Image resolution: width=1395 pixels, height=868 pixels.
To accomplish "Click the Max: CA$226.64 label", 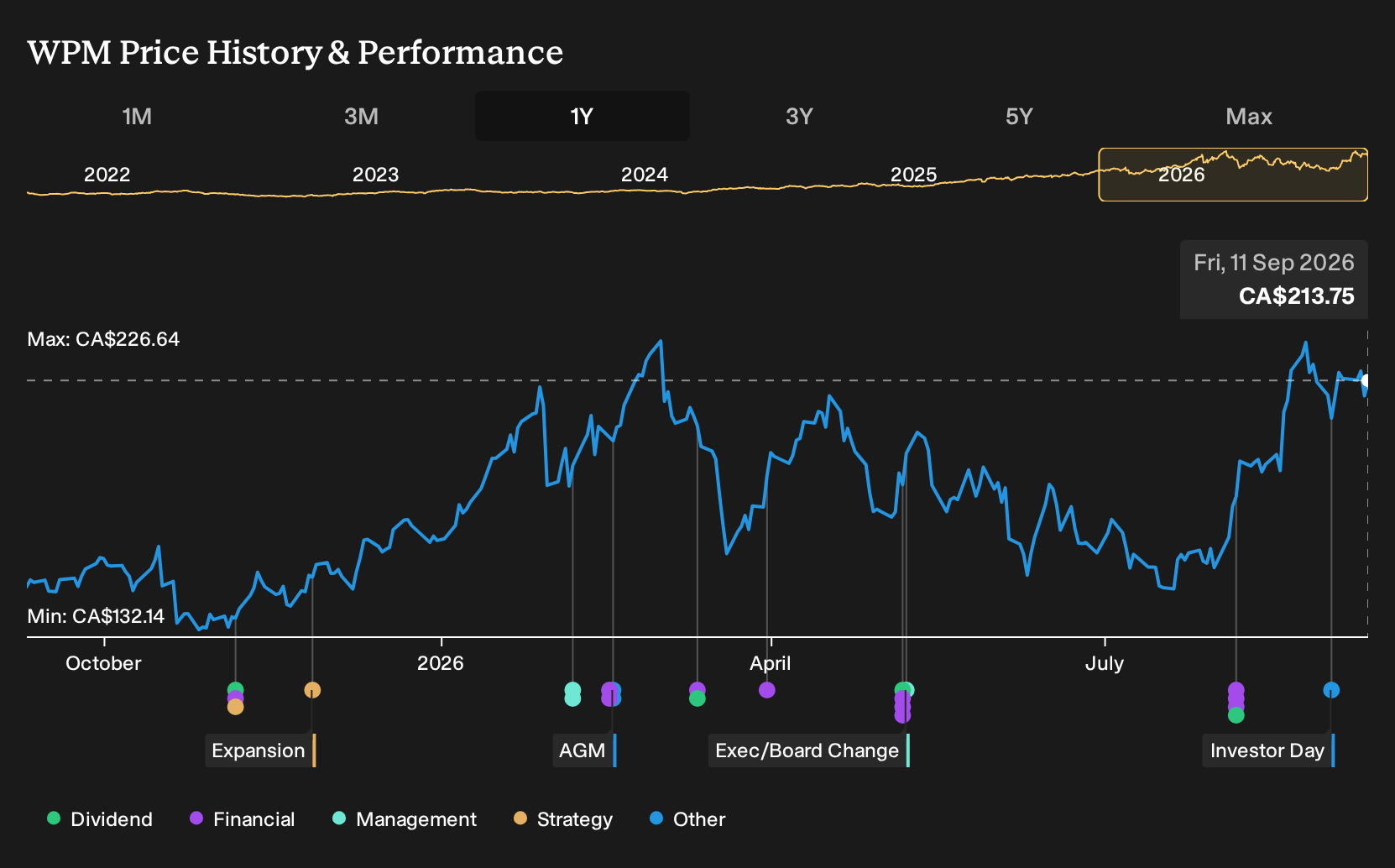I will [104, 339].
